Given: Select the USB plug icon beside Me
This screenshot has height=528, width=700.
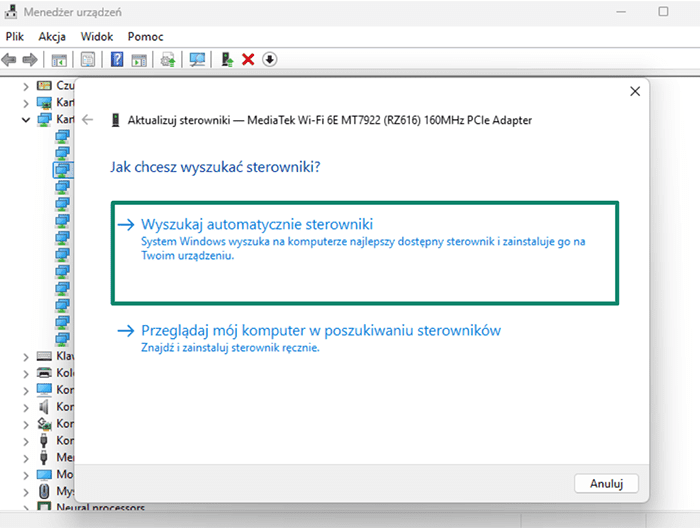Looking at the screenshot, I should tap(44, 457).
